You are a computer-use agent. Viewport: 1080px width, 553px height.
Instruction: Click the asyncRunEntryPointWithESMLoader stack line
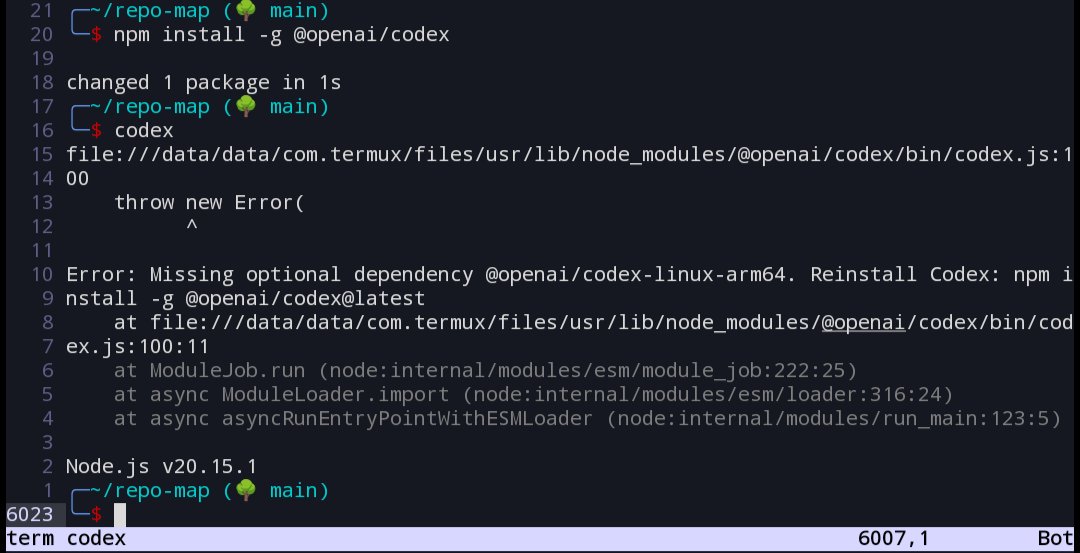pyautogui.click(x=588, y=418)
